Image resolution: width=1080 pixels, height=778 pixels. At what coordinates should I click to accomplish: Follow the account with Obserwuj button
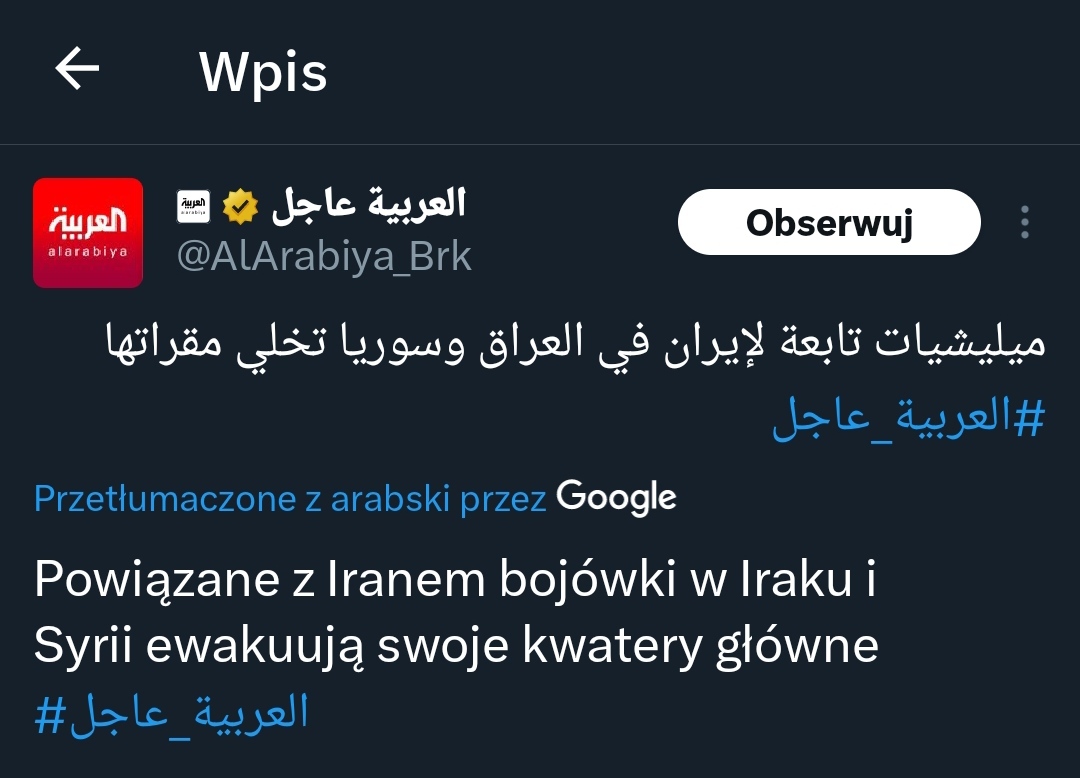pos(829,222)
